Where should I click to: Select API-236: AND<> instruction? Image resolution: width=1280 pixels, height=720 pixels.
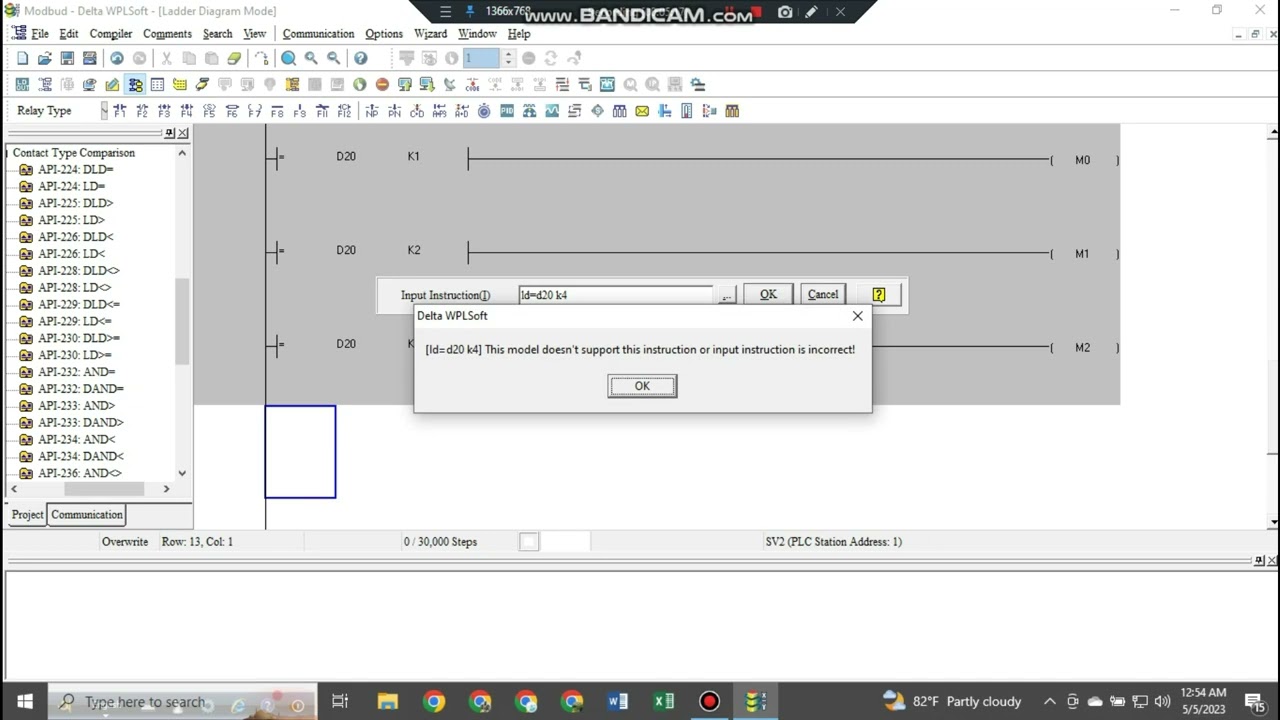click(x=79, y=473)
